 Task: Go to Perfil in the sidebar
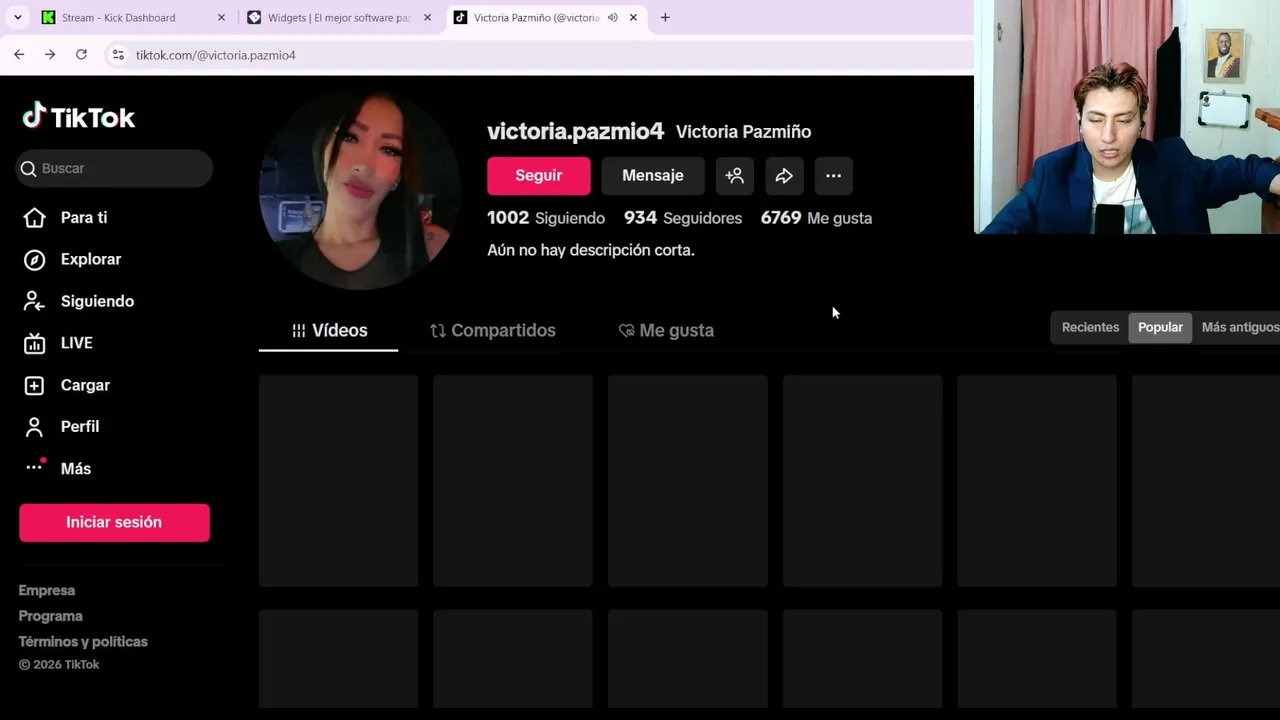pyautogui.click(x=60, y=427)
